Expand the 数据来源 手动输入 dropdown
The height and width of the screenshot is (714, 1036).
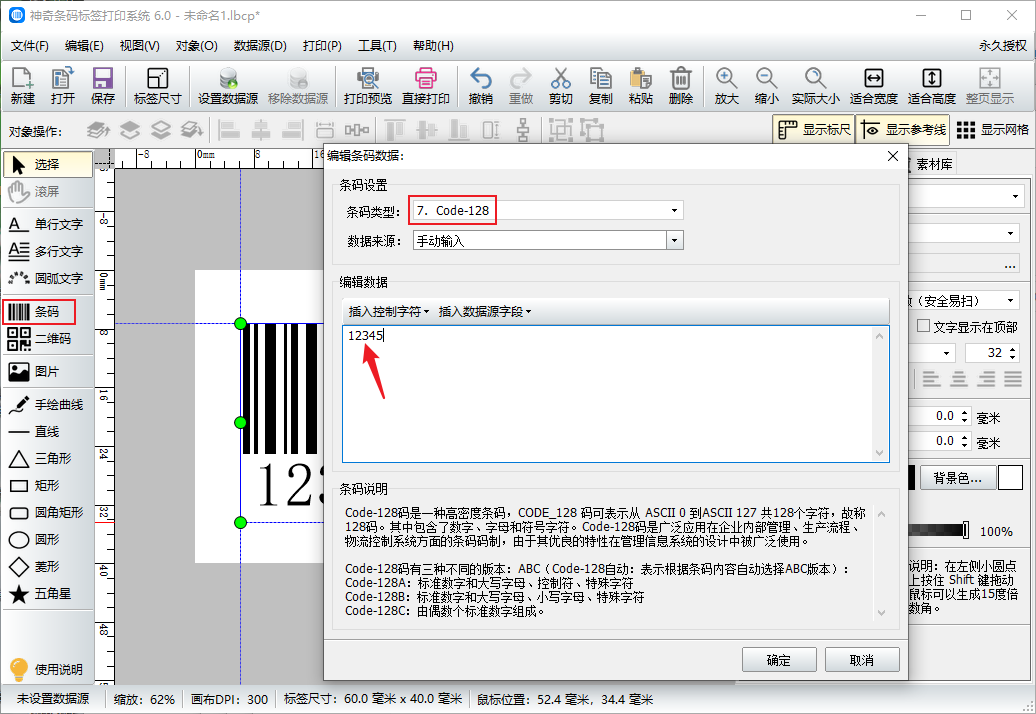click(548, 240)
